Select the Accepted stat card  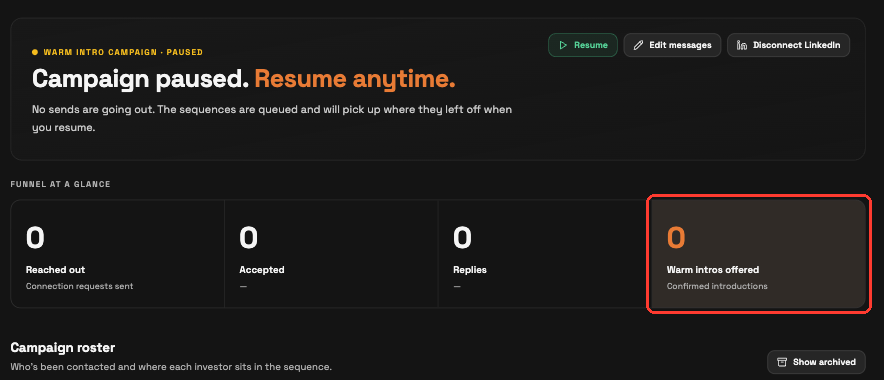coord(332,254)
